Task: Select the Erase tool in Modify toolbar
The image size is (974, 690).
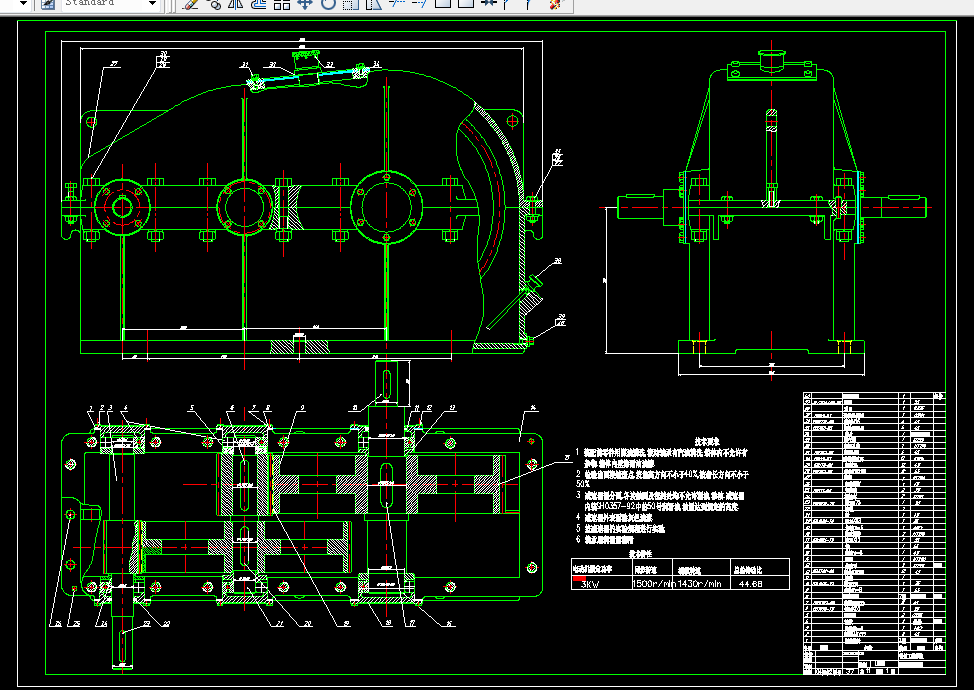Action: [192, 4]
